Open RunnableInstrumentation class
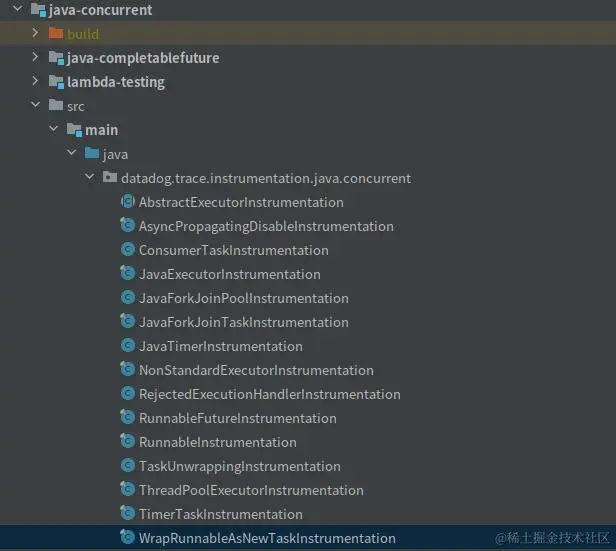616x551 pixels. [x=218, y=442]
